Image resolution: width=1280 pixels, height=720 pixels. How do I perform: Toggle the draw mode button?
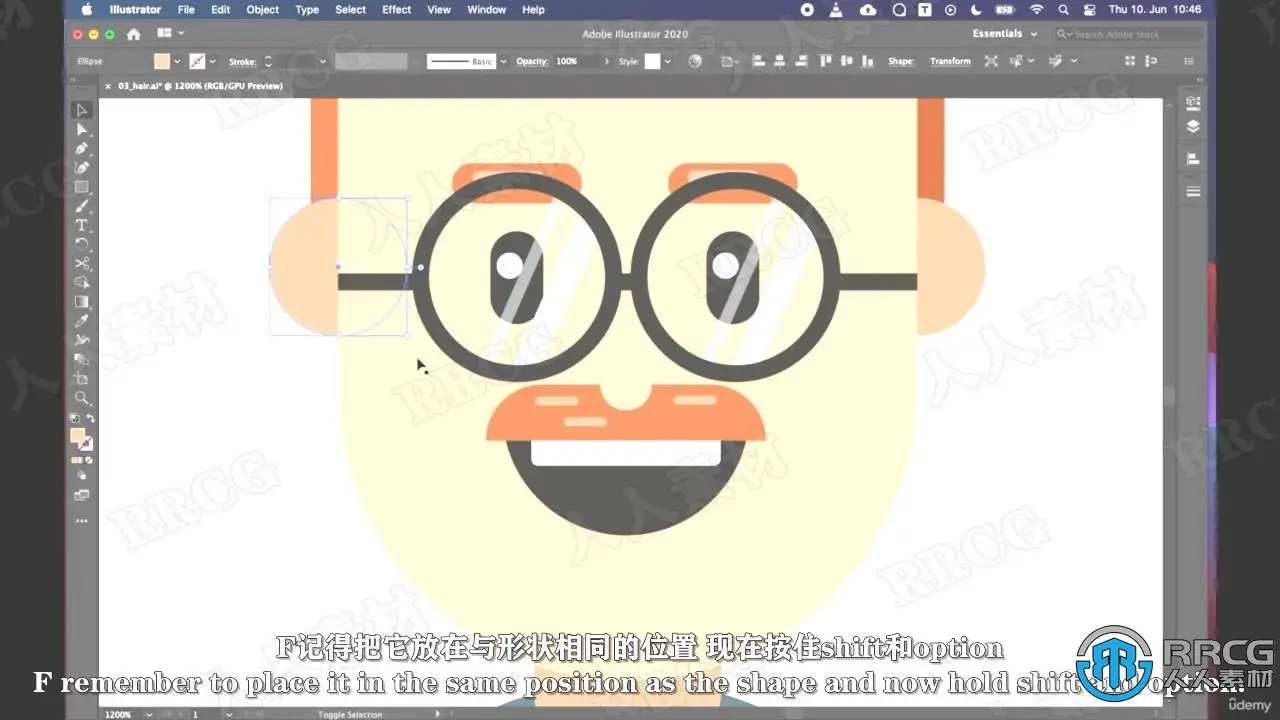pyautogui.click(x=82, y=476)
